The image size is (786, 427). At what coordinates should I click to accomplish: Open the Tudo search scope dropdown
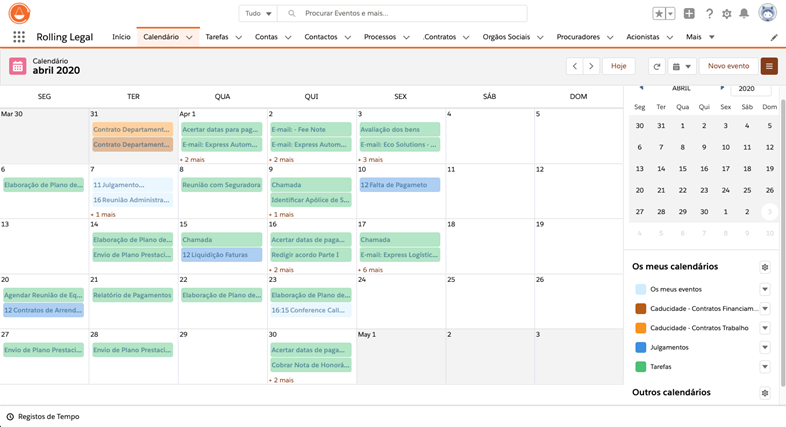[258, 14]
